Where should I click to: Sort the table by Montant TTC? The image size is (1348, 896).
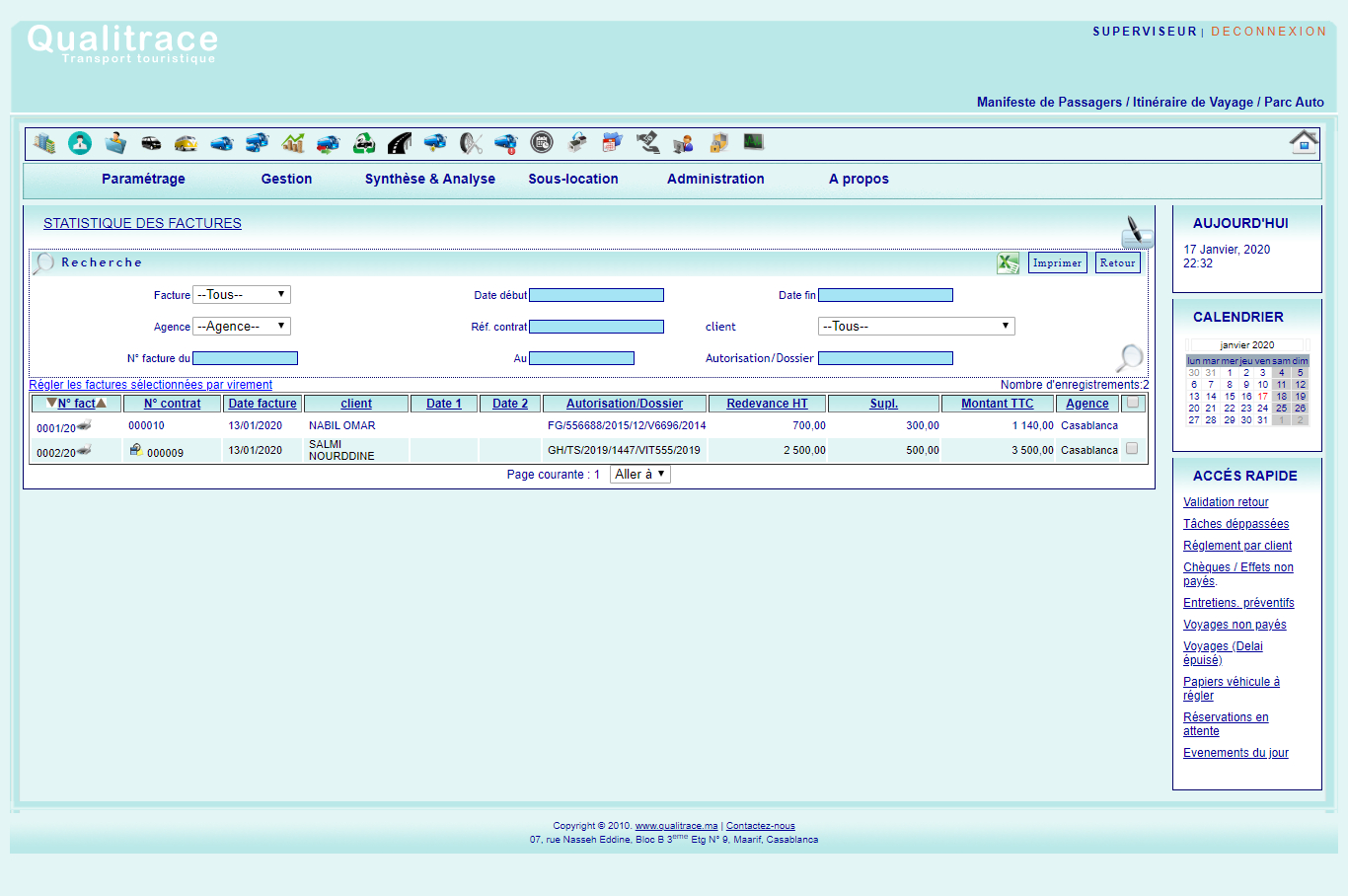997,404
